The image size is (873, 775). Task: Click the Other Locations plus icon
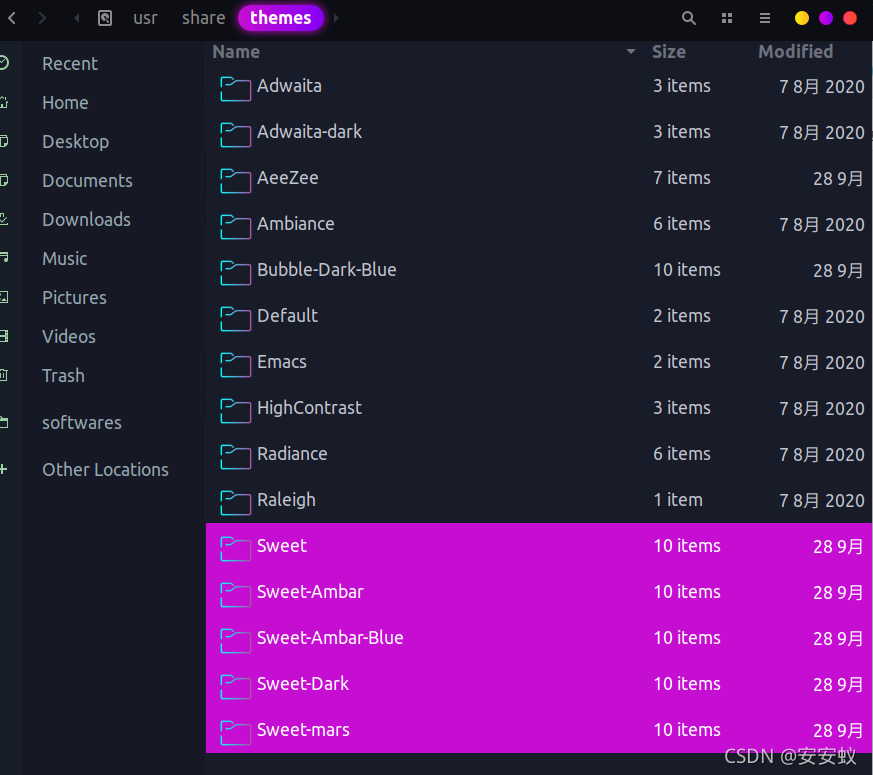4,469
